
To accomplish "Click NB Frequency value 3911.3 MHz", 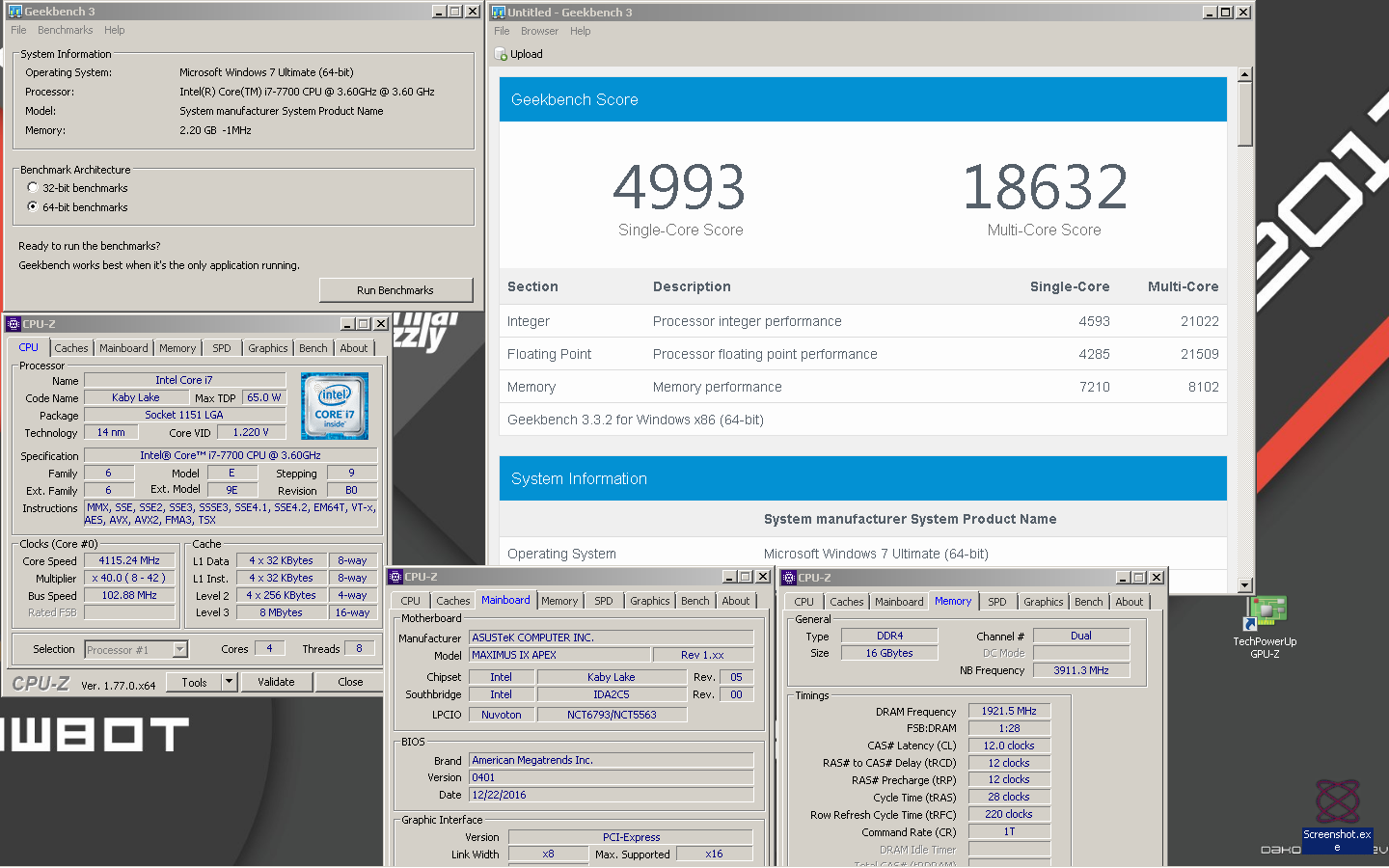I will click(1081, 670).
